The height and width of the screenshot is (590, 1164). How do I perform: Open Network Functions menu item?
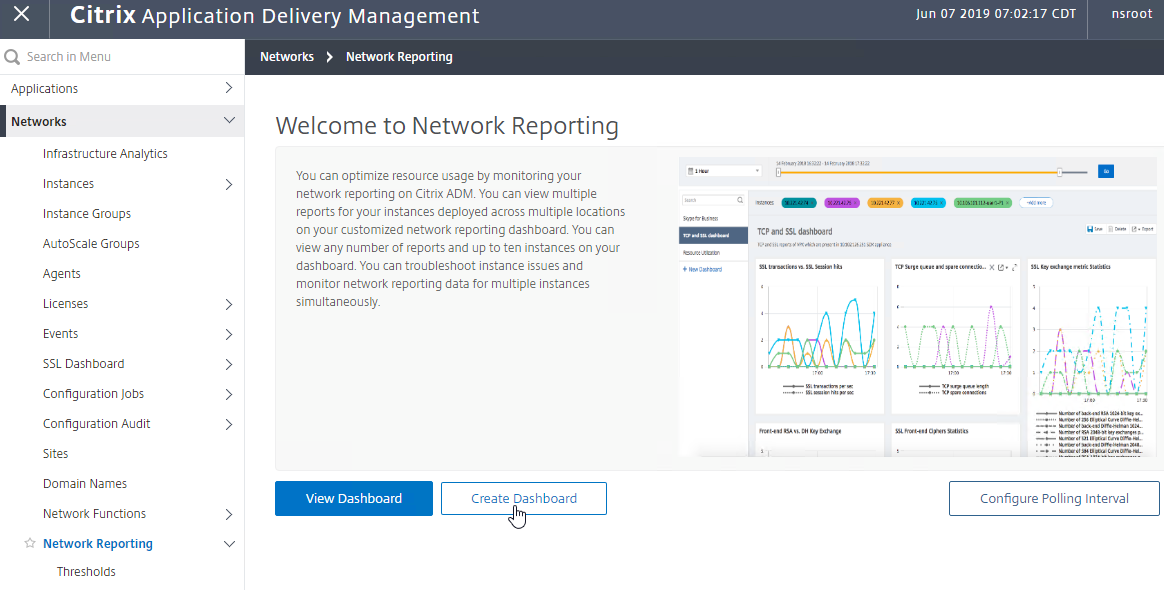coord(94,514)
